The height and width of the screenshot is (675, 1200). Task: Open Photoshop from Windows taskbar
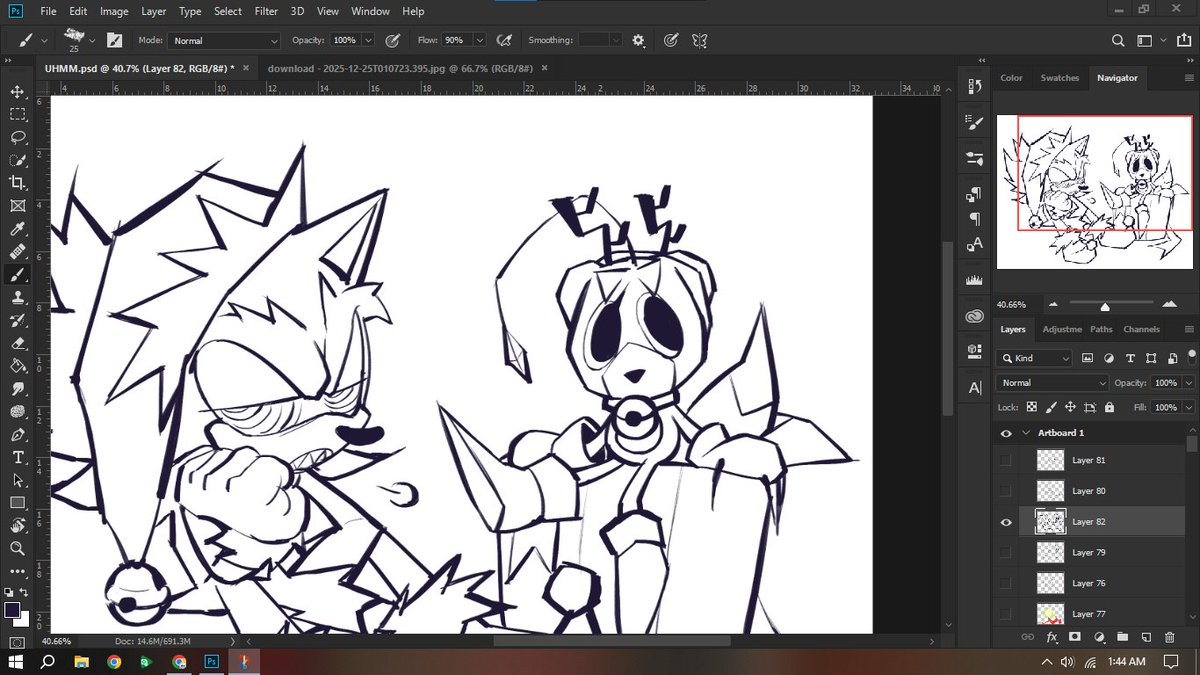tap(212, 661)
